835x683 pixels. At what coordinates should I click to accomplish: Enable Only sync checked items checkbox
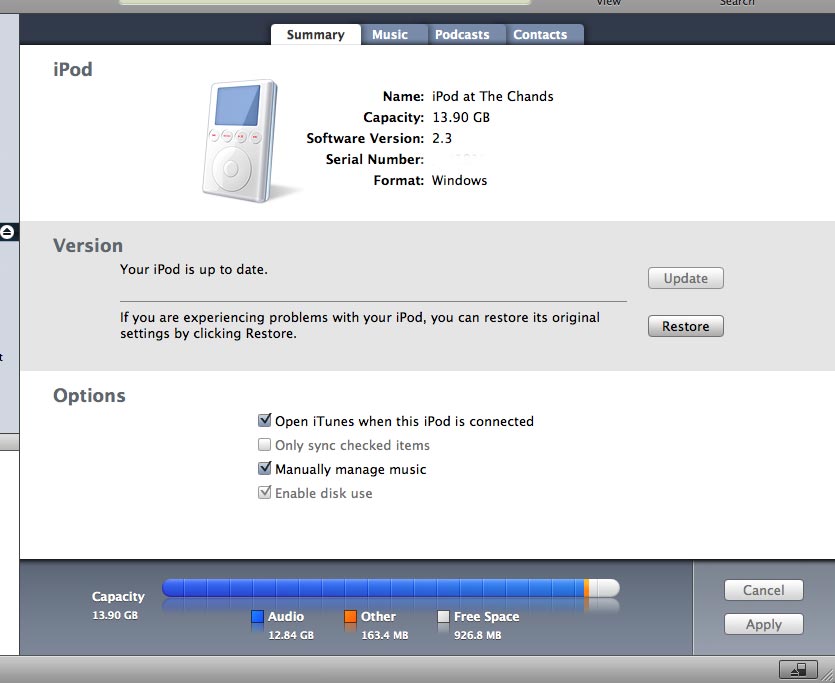click(x=264, y=445)
